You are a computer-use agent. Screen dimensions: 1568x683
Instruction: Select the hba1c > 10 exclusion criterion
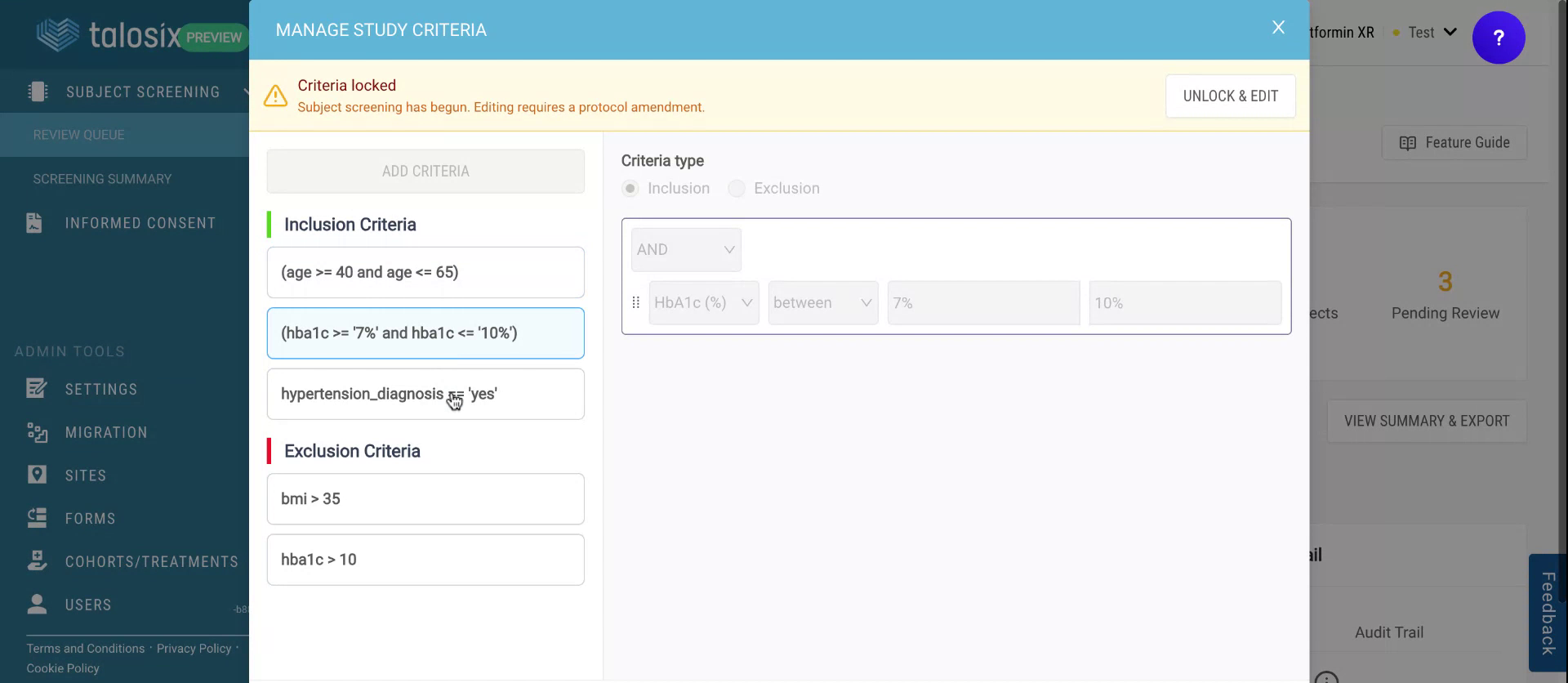point(425,560)
